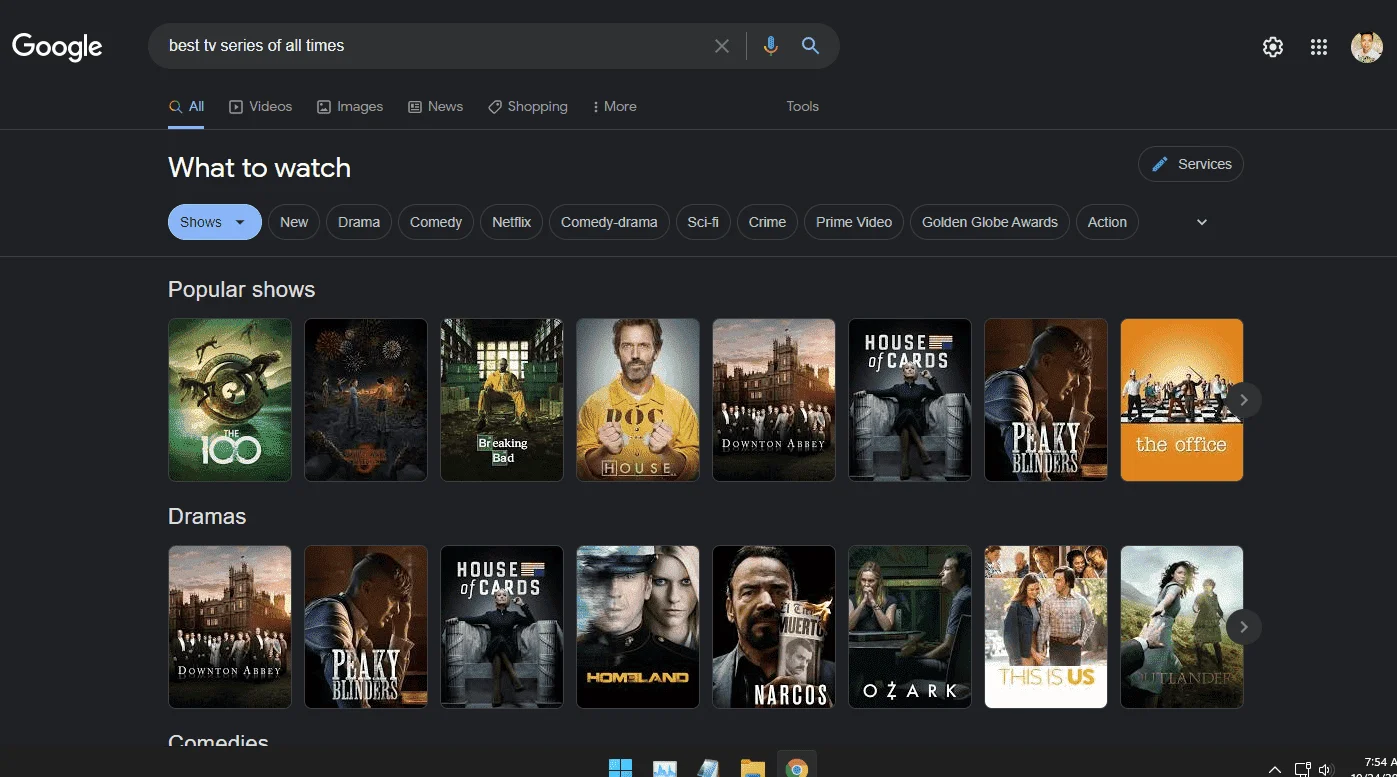
Task: Switch to the Shopping tab
Action: coord(527,107)
